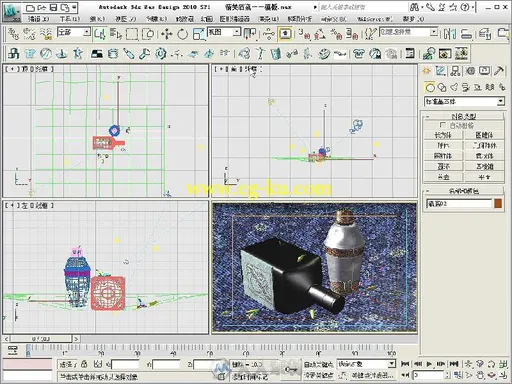Viewport: 512px width, 384px height.
Task: Click the Time Configuration icon
Action: [x=458, y=375]
